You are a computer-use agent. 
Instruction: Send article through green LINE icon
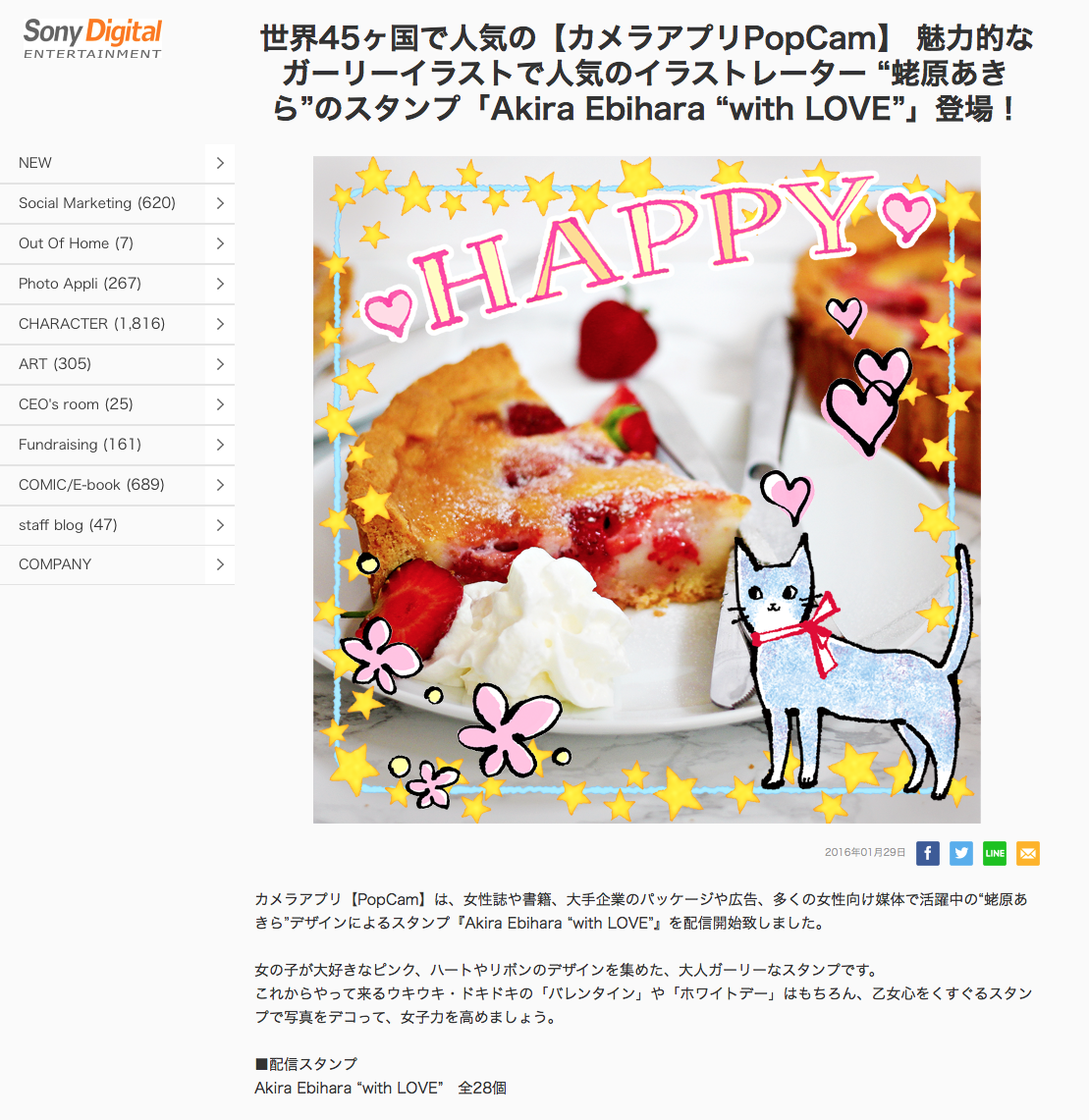(x=995, y=853)
